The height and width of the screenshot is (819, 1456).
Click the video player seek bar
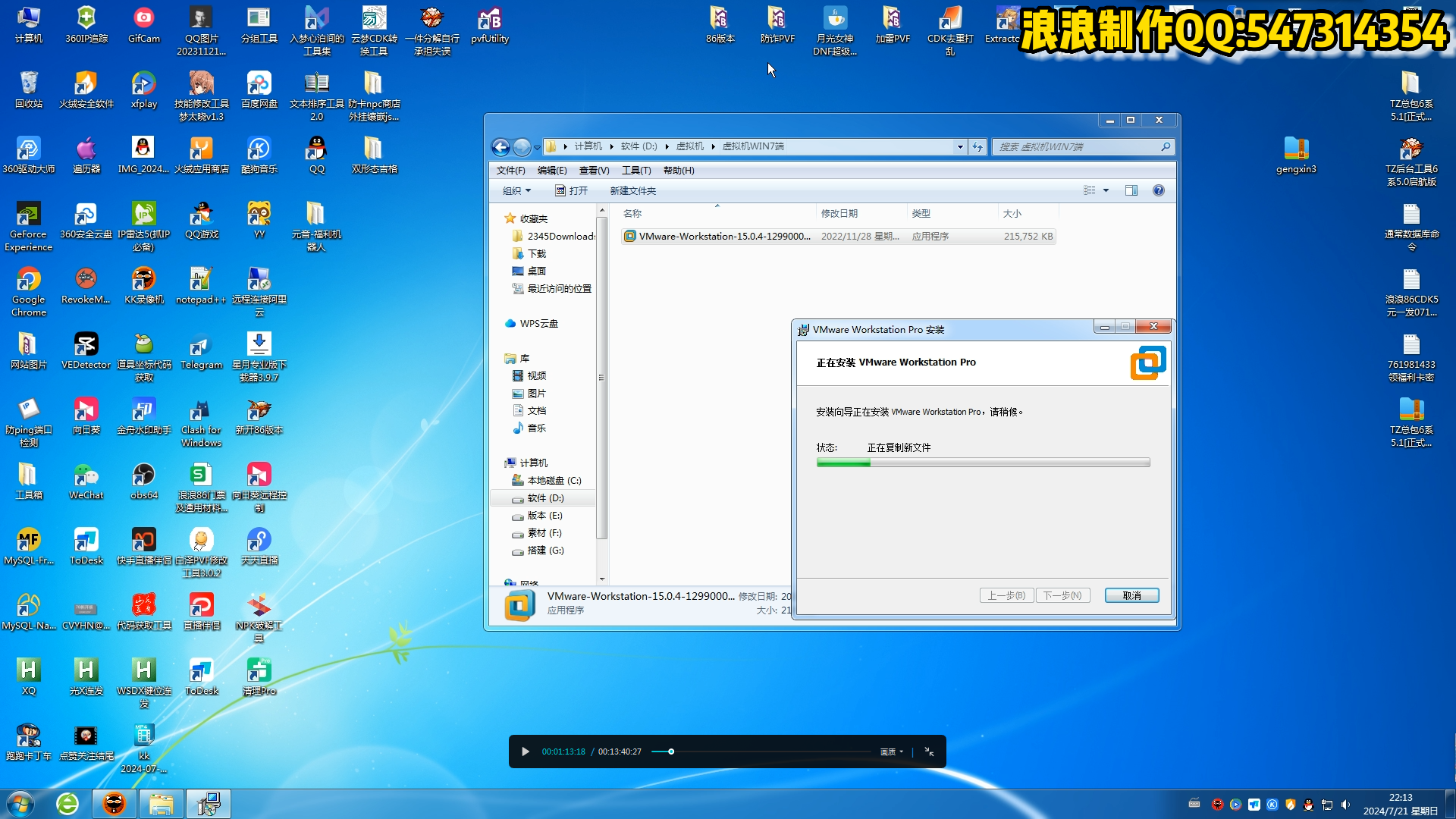(x=761, y=752)
